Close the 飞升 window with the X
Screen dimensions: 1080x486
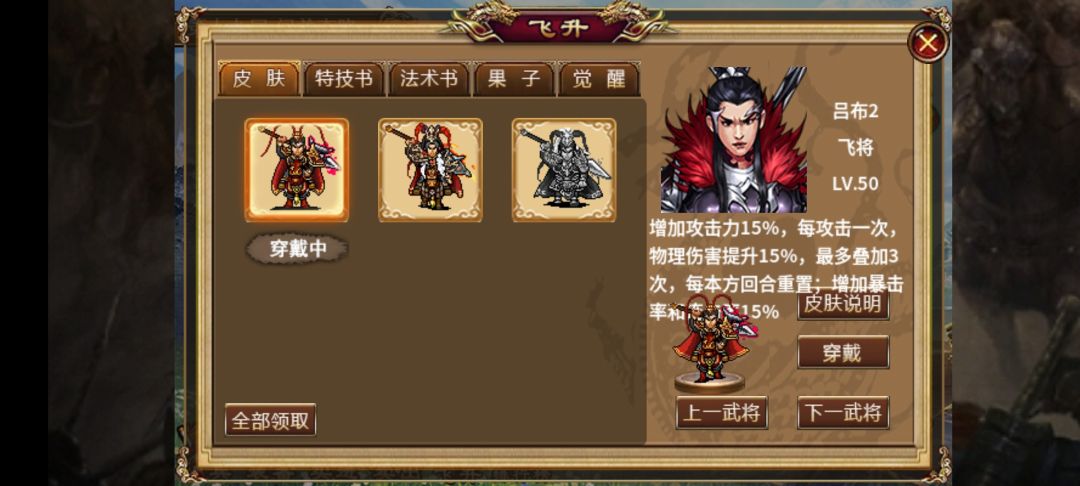coord(928,43)
